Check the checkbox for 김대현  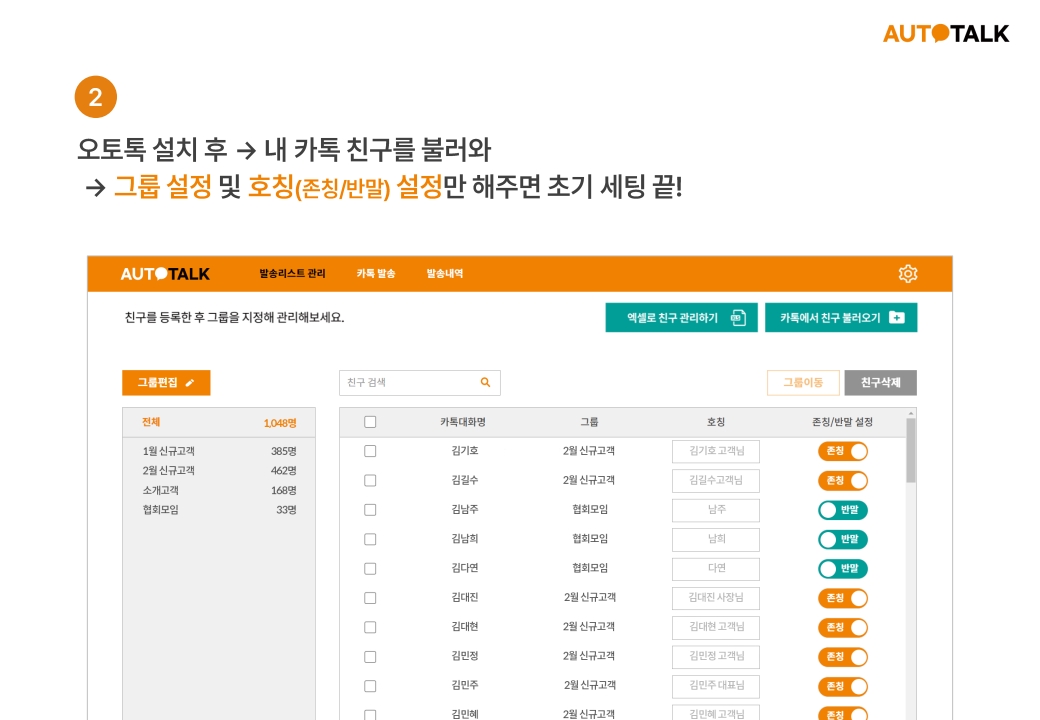tap(370, 627)
